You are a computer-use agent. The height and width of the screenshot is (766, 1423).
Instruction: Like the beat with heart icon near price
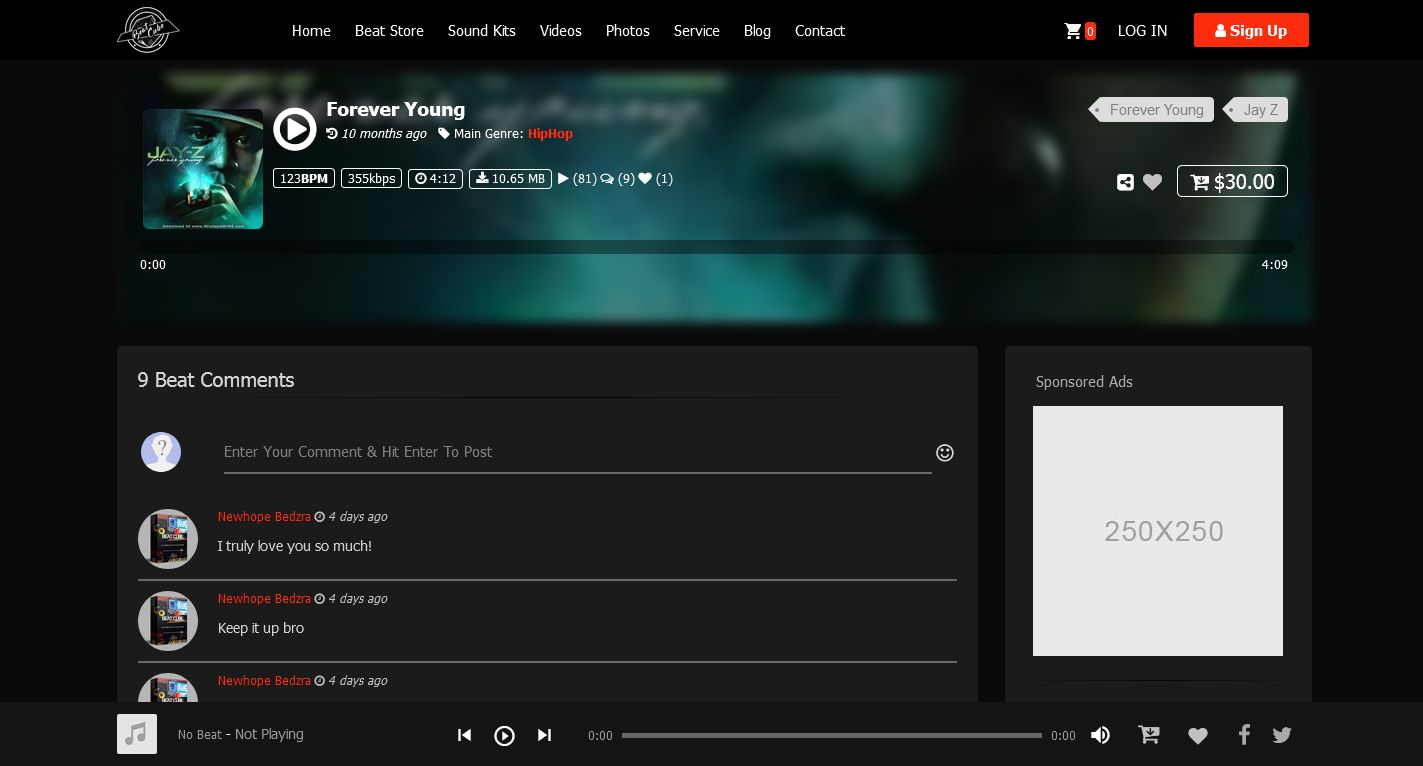[1153, 182]
